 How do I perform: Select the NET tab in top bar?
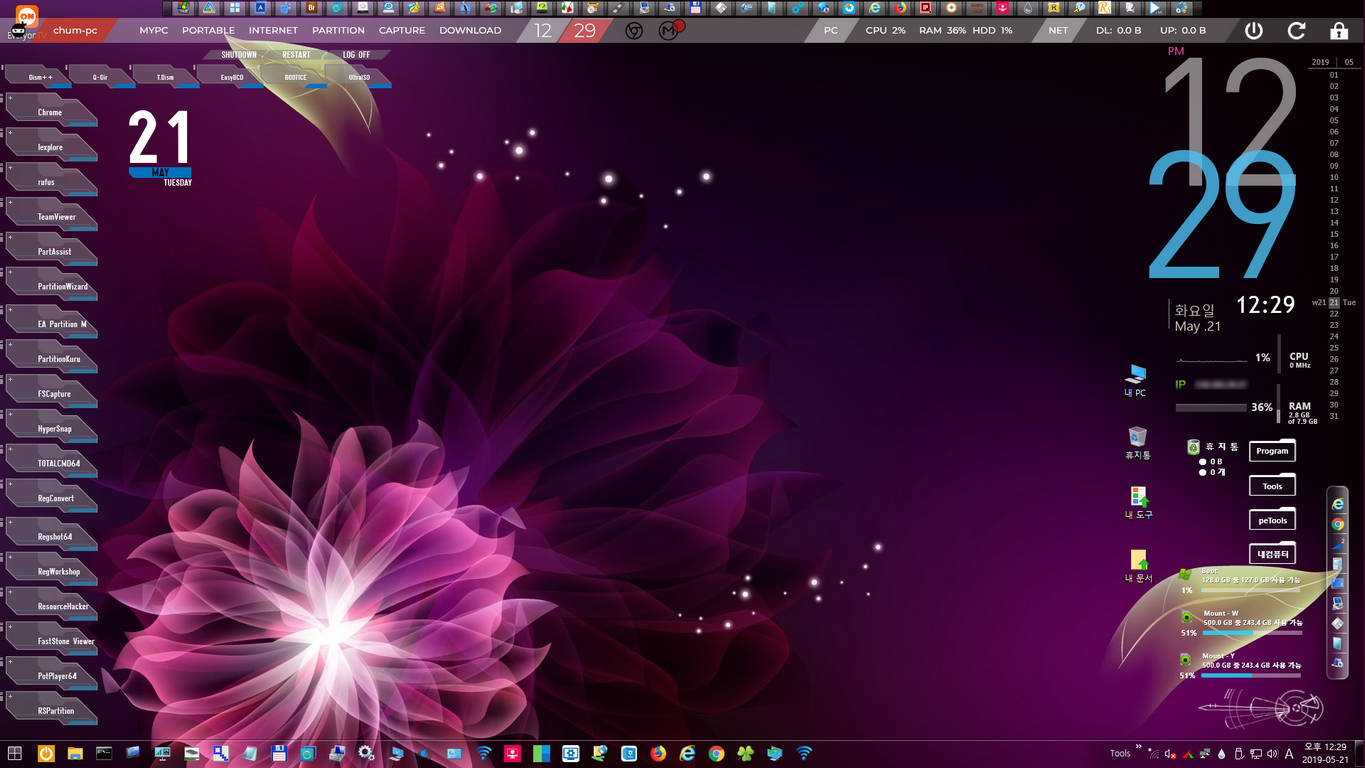point(1058,30)
